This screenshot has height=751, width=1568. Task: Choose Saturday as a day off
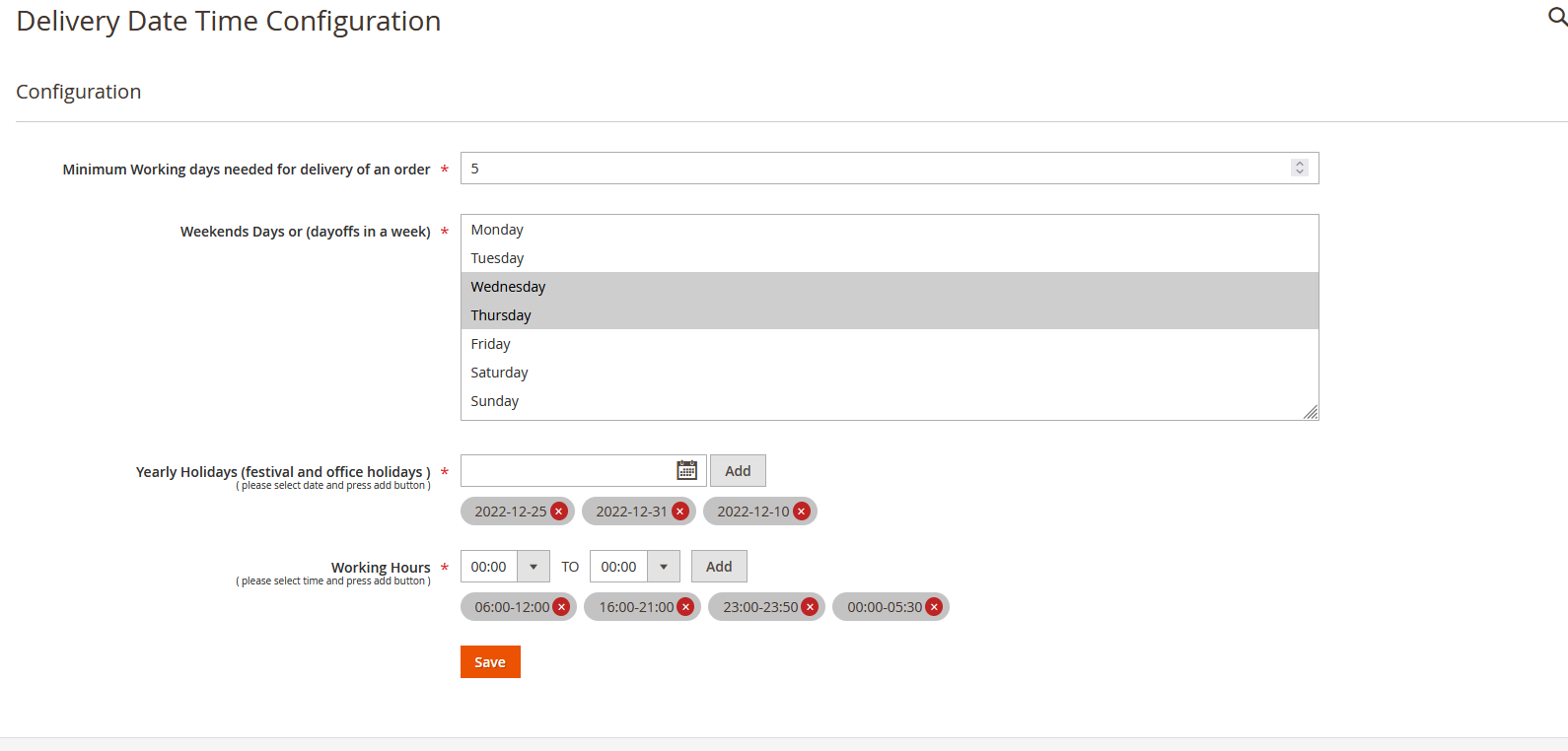pyautogui.click(x=499, y=373)
